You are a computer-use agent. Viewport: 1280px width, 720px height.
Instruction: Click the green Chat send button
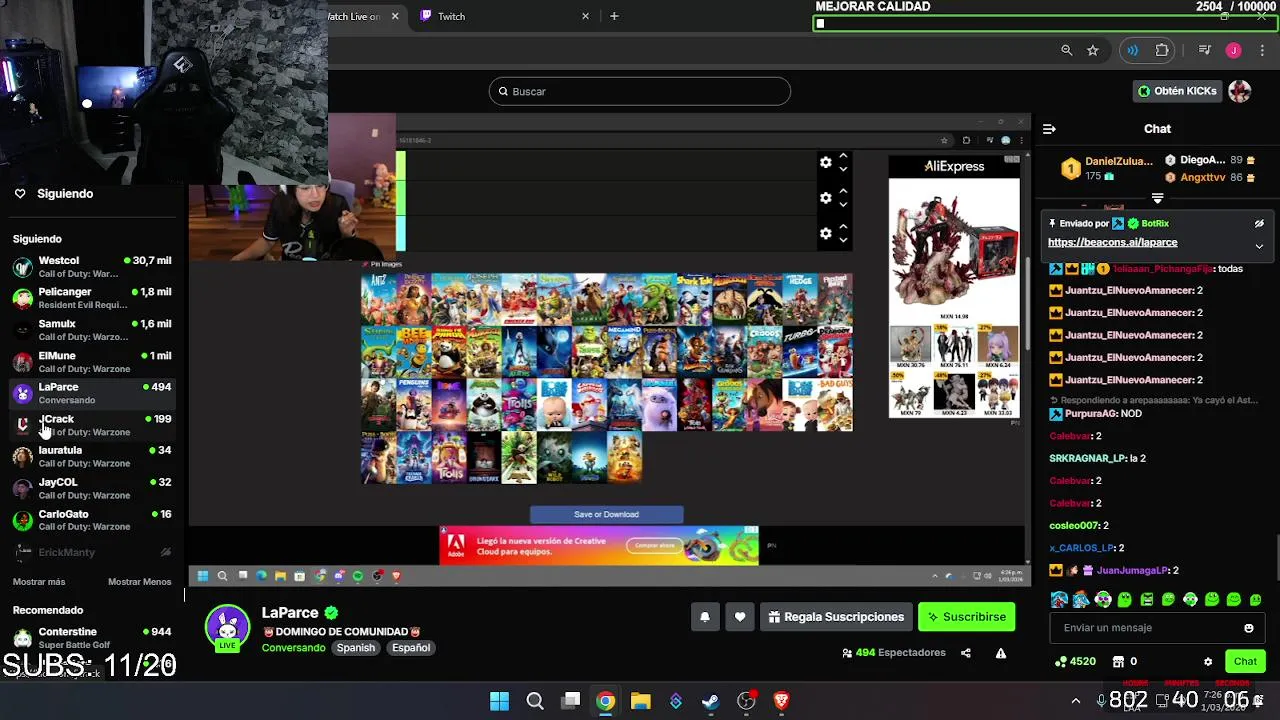1245,661
